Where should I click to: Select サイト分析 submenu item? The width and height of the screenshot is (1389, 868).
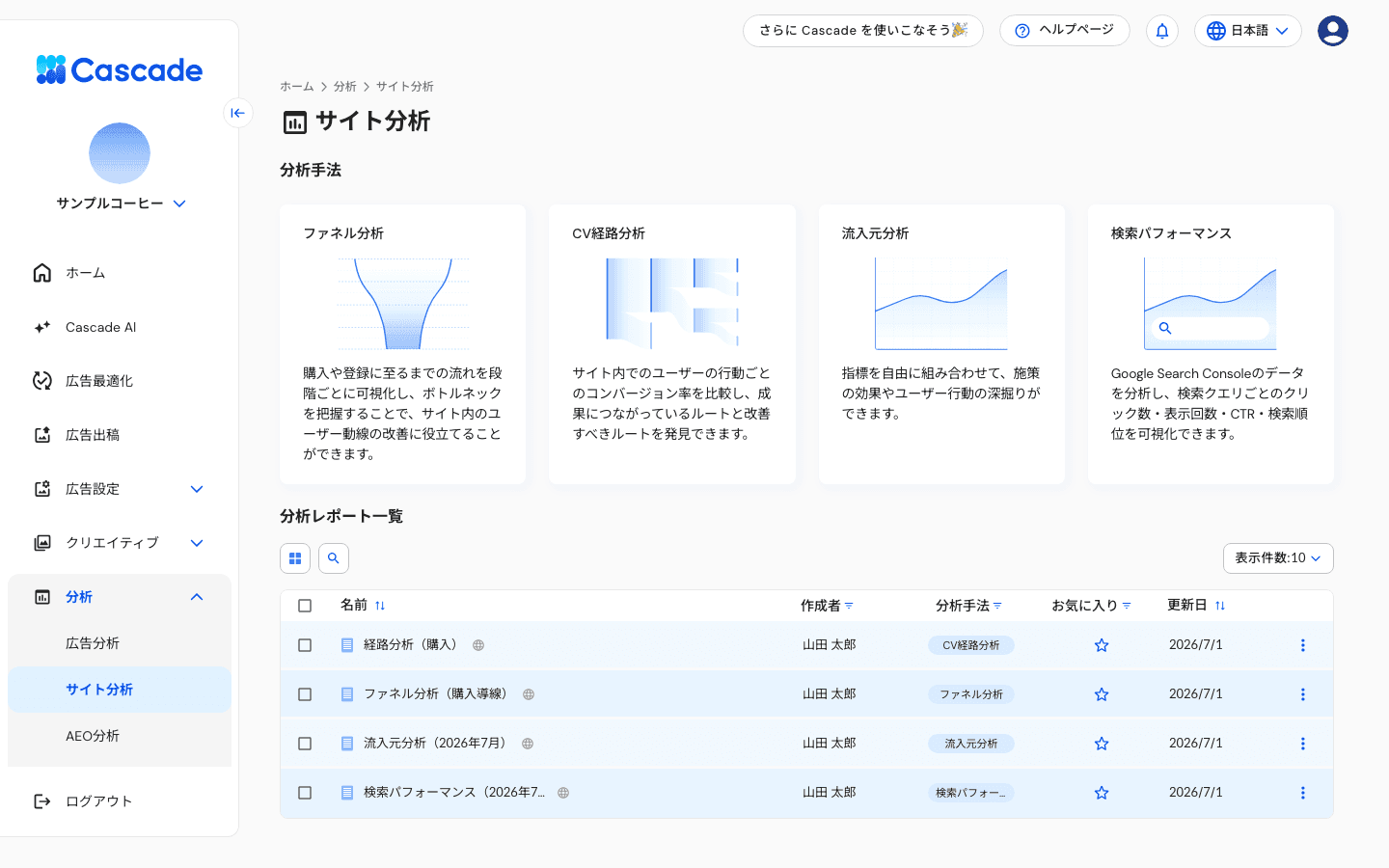[120, 690]
